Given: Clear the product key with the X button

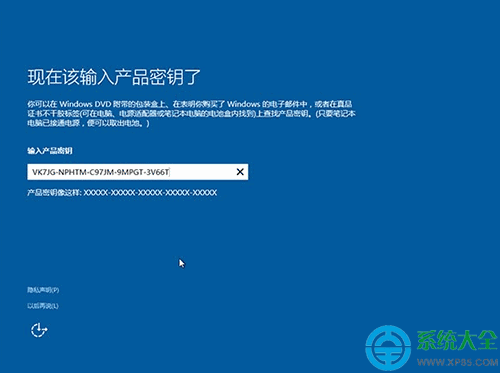Looking at the screenshot, I should click(240, 172).
